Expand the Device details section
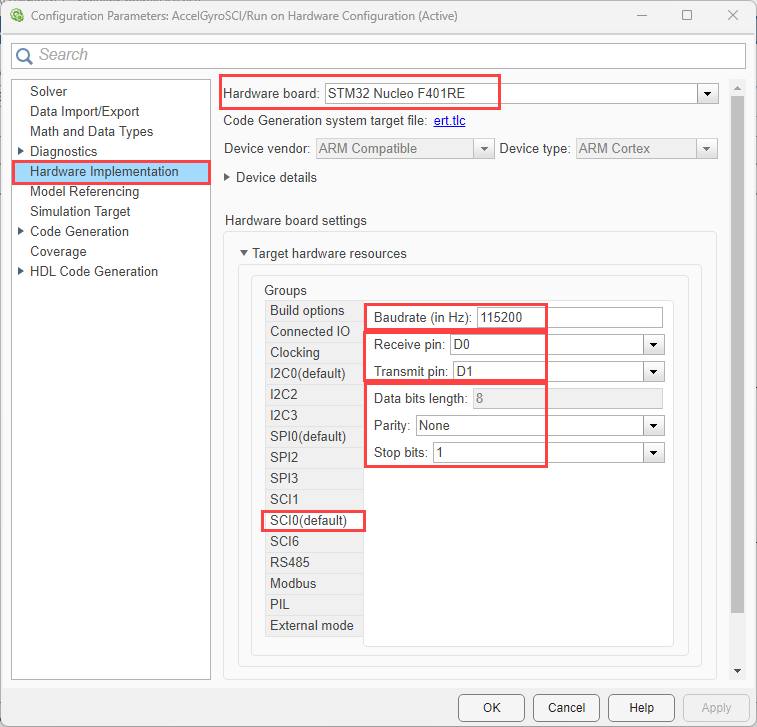This screenshot has height=727, width=757. point(227,177)
